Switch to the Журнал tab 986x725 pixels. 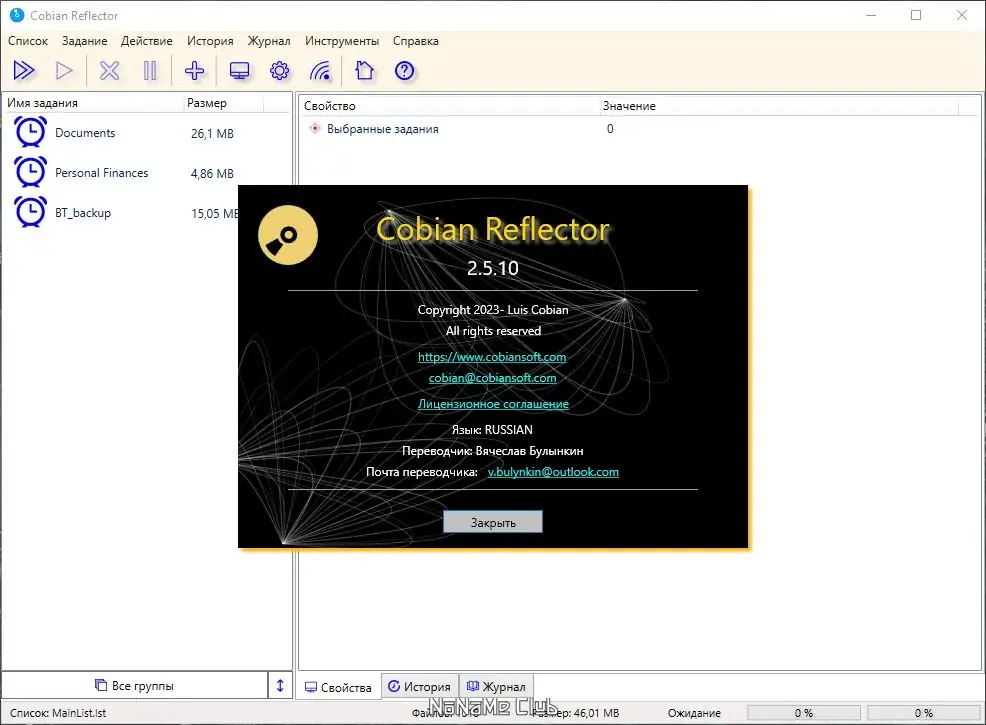(496, 687)
